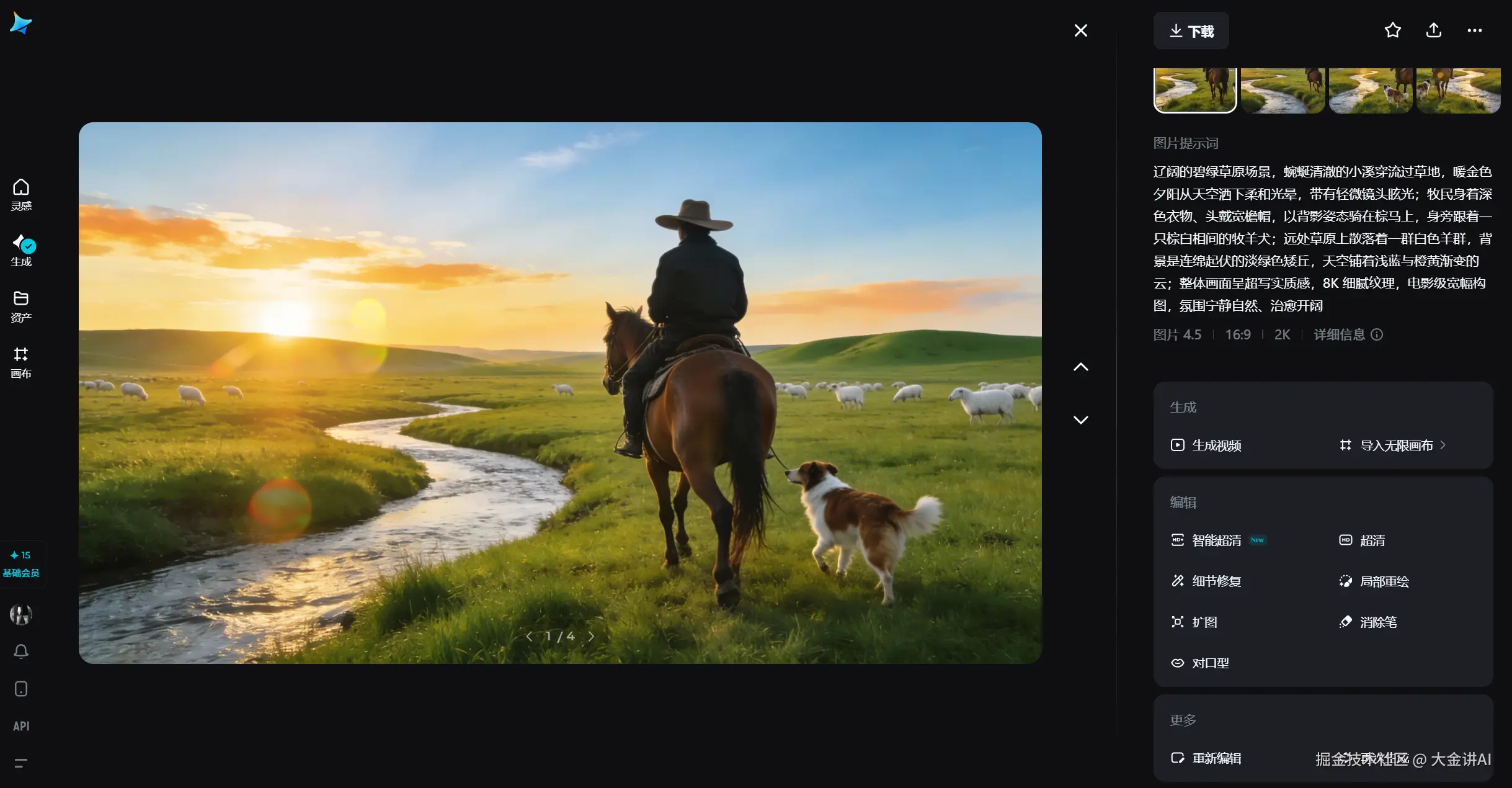This screenshot has width=1512, height=788.
Task: Go to previous item with up chevron
Action: (x=1080, y=367)
